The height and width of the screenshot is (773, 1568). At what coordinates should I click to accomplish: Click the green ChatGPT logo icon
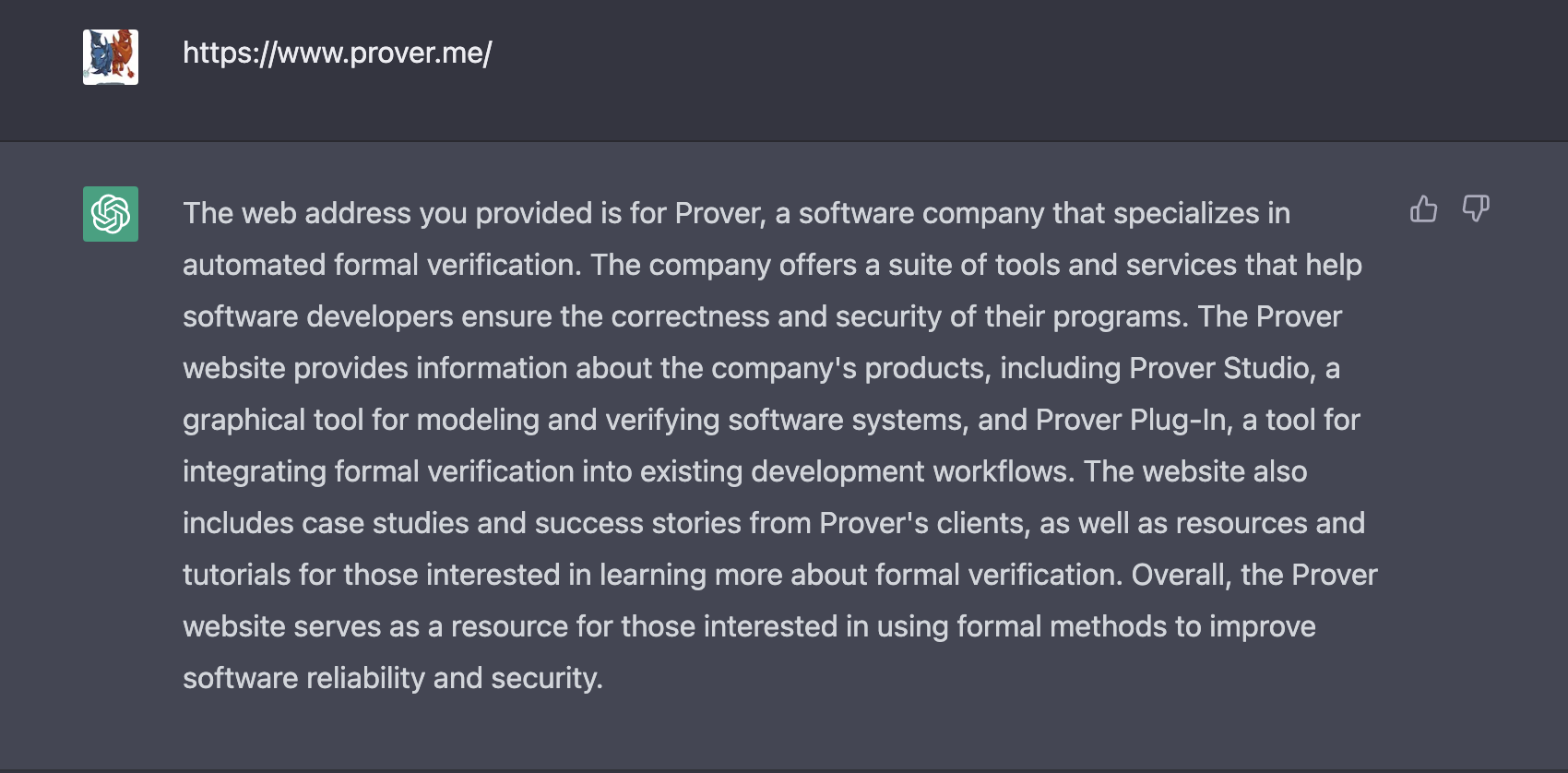coord(111,214)
